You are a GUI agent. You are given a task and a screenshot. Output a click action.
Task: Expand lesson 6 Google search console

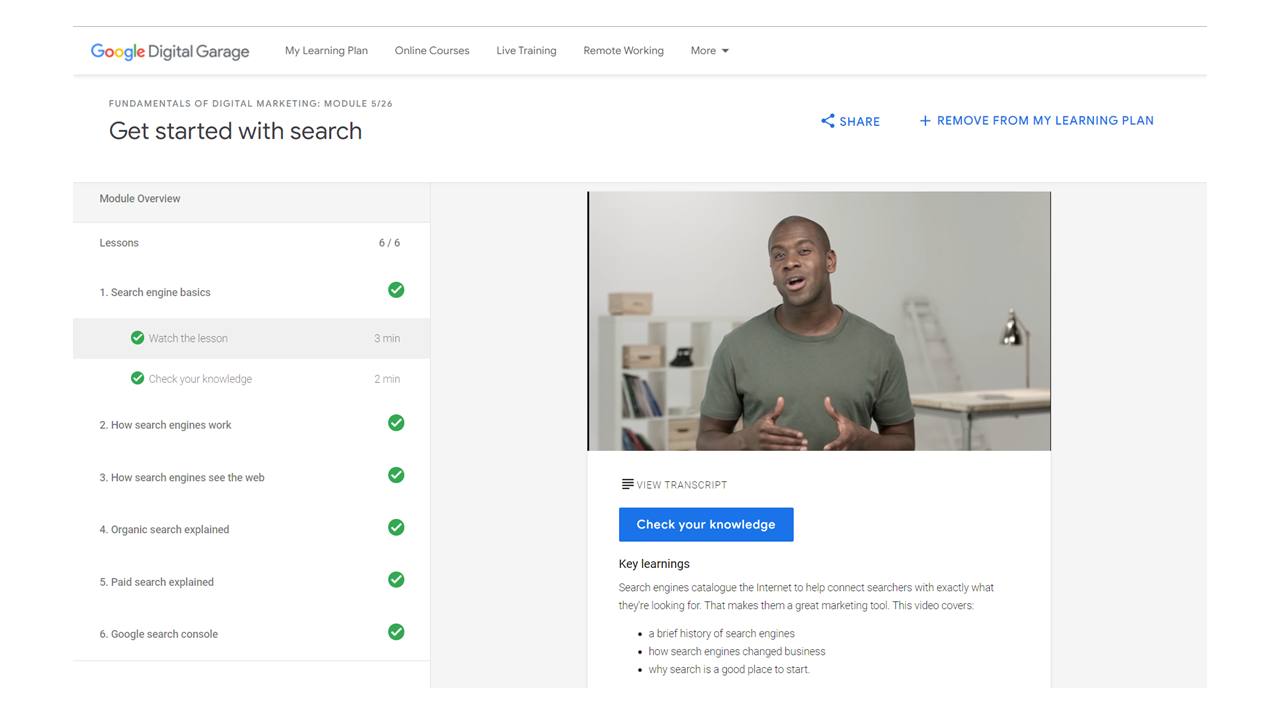tap(252, 634)
